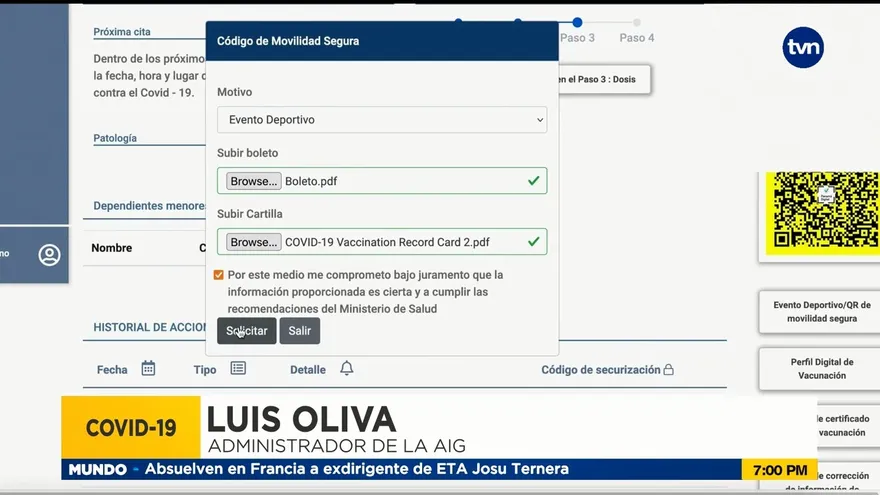Click the Dependientes menores heading
The width and height of the screenshot is (880, 495).
coord(149,206)
